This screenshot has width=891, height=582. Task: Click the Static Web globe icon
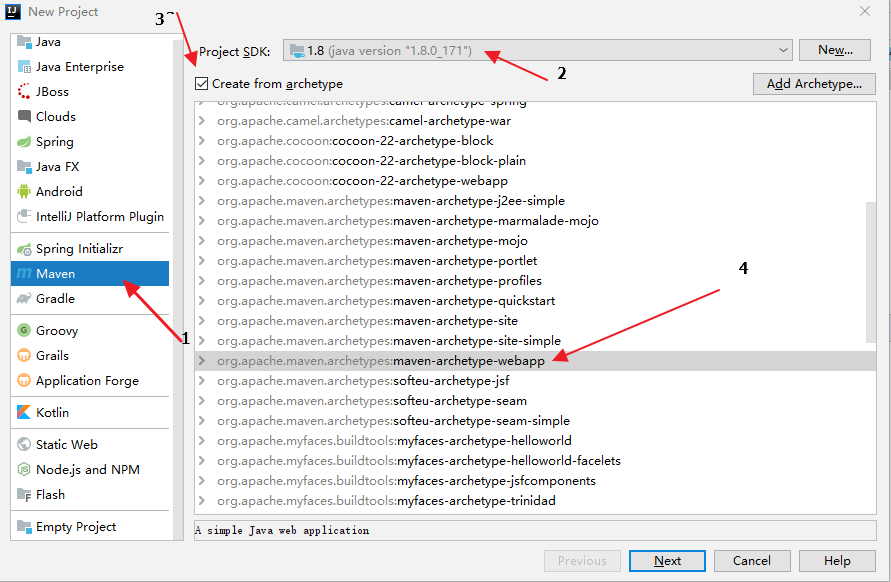(x=24, y=444)
